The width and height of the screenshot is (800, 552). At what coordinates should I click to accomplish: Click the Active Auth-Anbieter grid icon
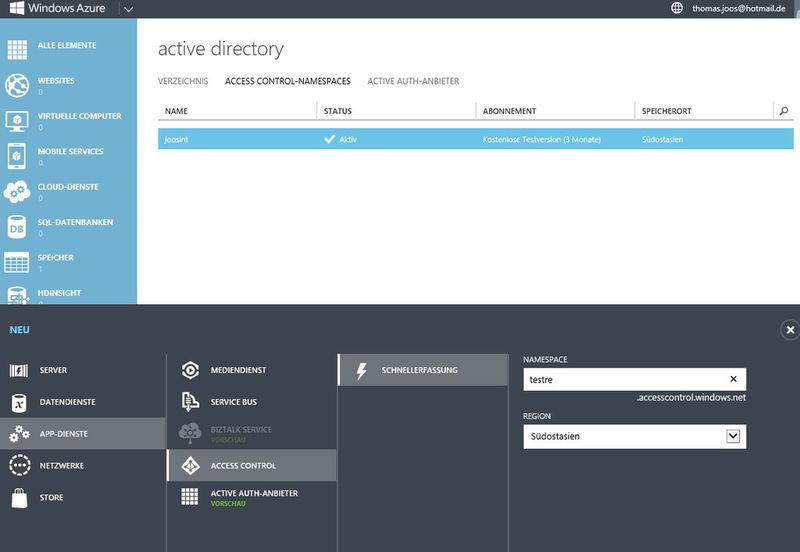click(x=190, y=497)
